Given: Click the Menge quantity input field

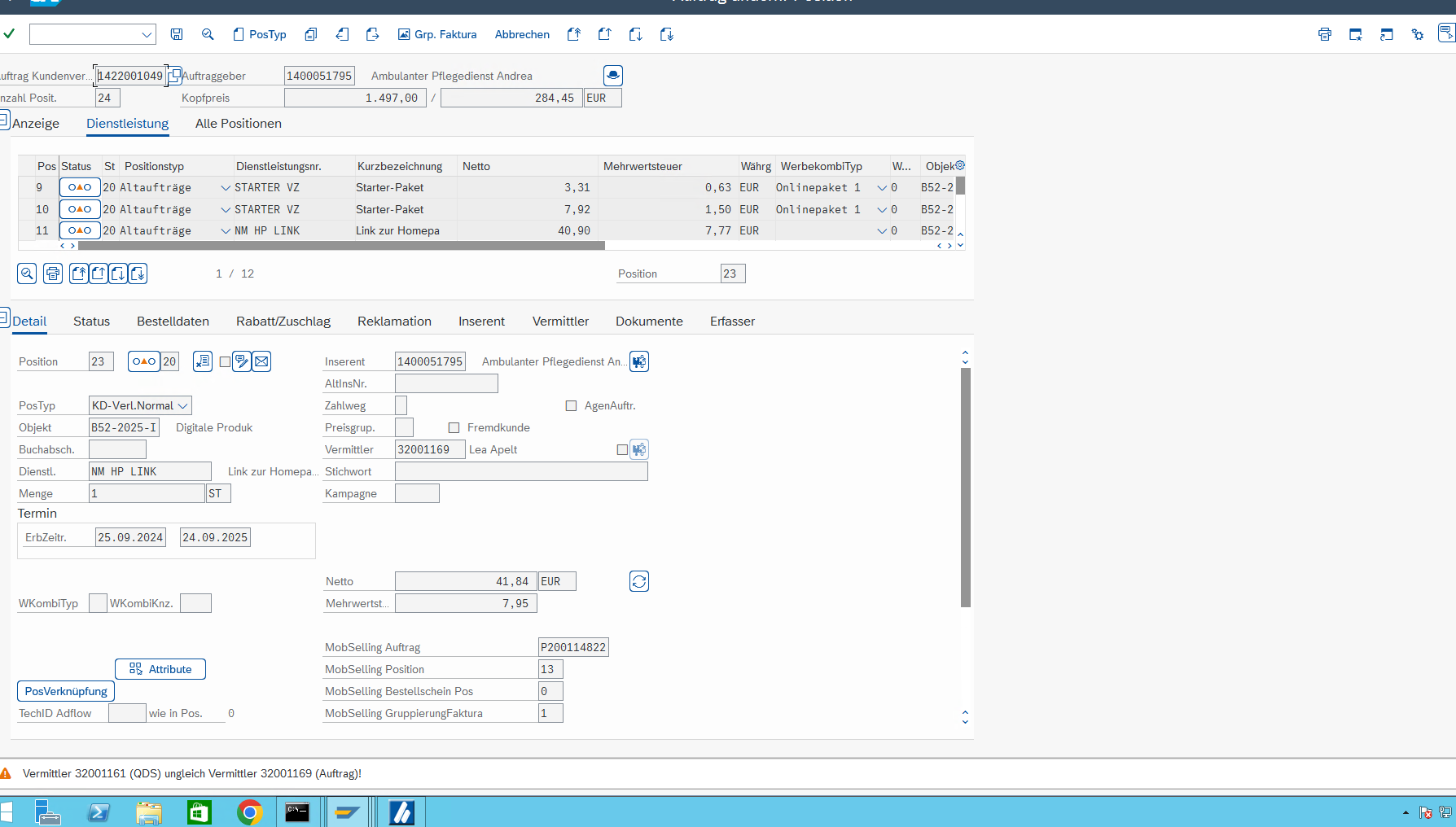Looking at the screenshot, I should click(x=147, y=493).
